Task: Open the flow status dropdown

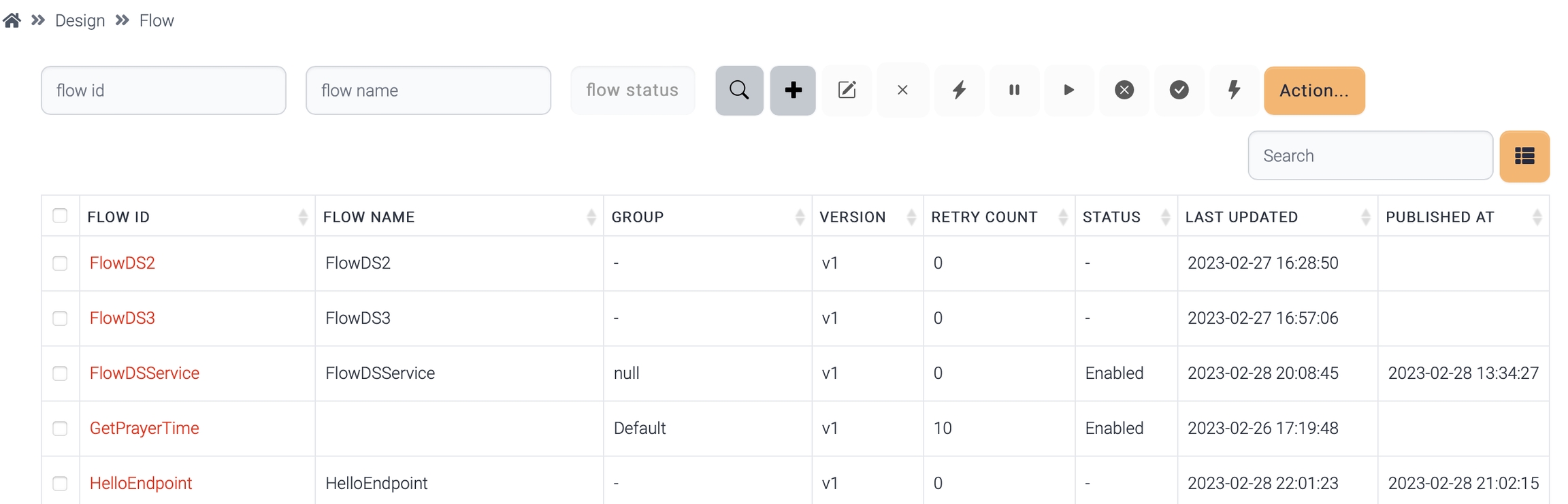Action: (x=632, y=90)
